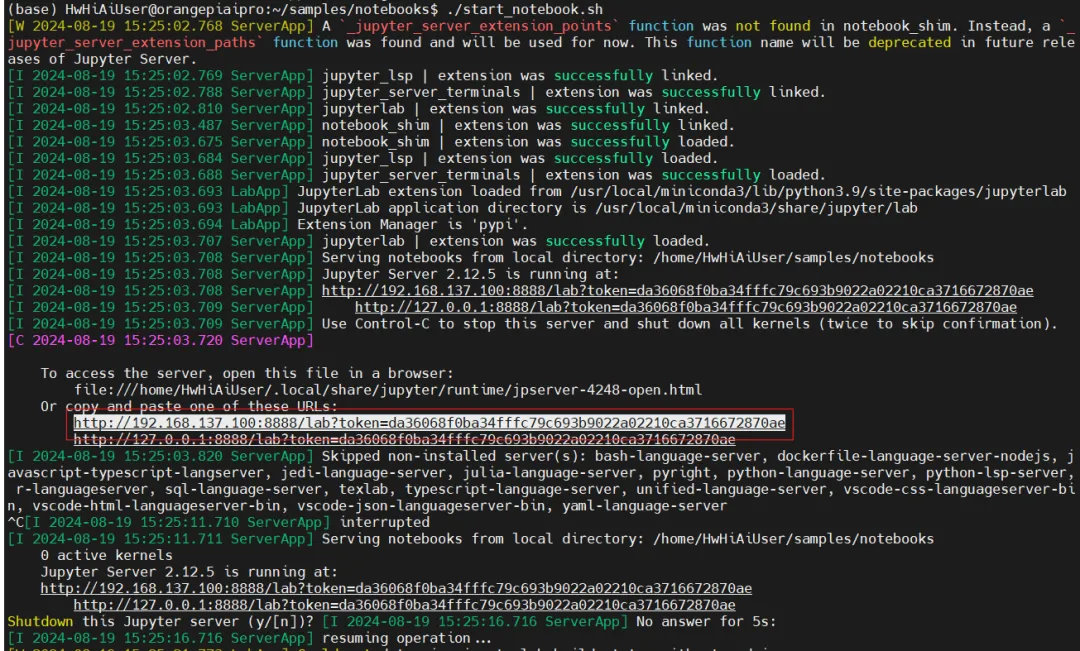Screen dimensions: 1080x651
Task: Open the red-boxed highlighted 192.168.137.100 URL
Action: point(430,423)
